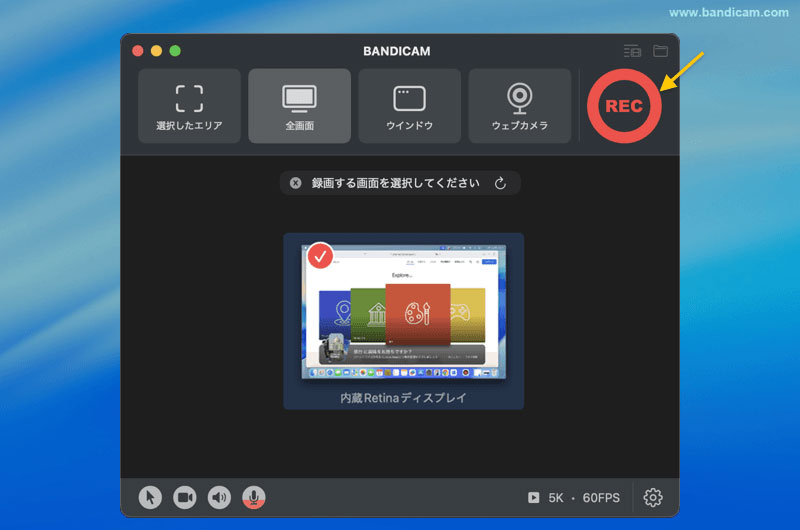Open settings with the gear icon
800x530 pixels.
click(653, 497)
